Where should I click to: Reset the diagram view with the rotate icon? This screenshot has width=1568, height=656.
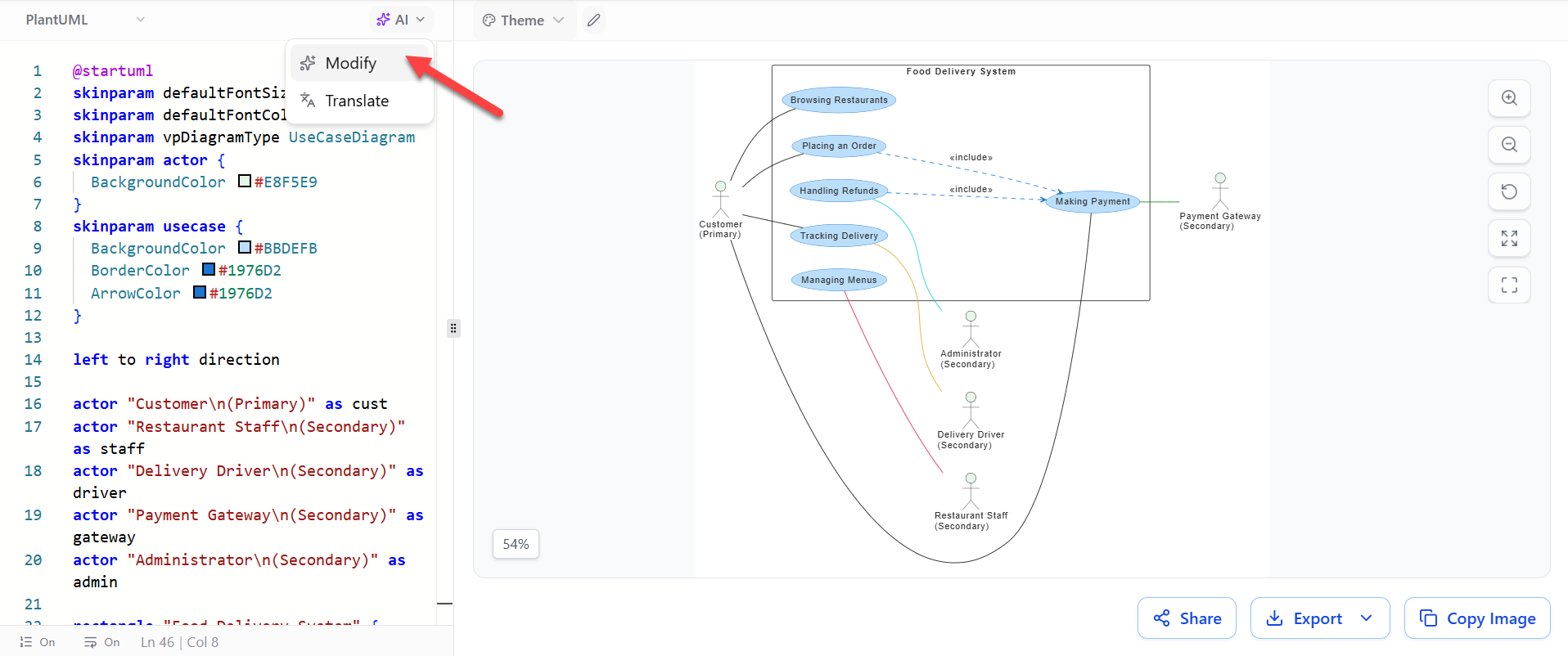[1509, 191]
